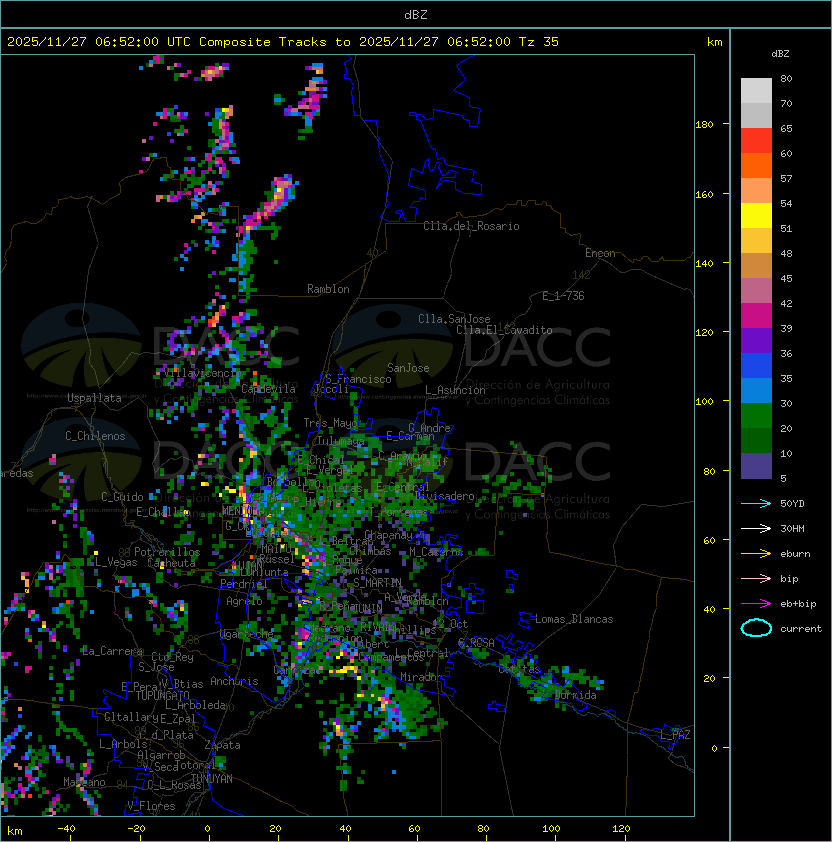Click the 'C_Chilenos' map label

point(95,436)
